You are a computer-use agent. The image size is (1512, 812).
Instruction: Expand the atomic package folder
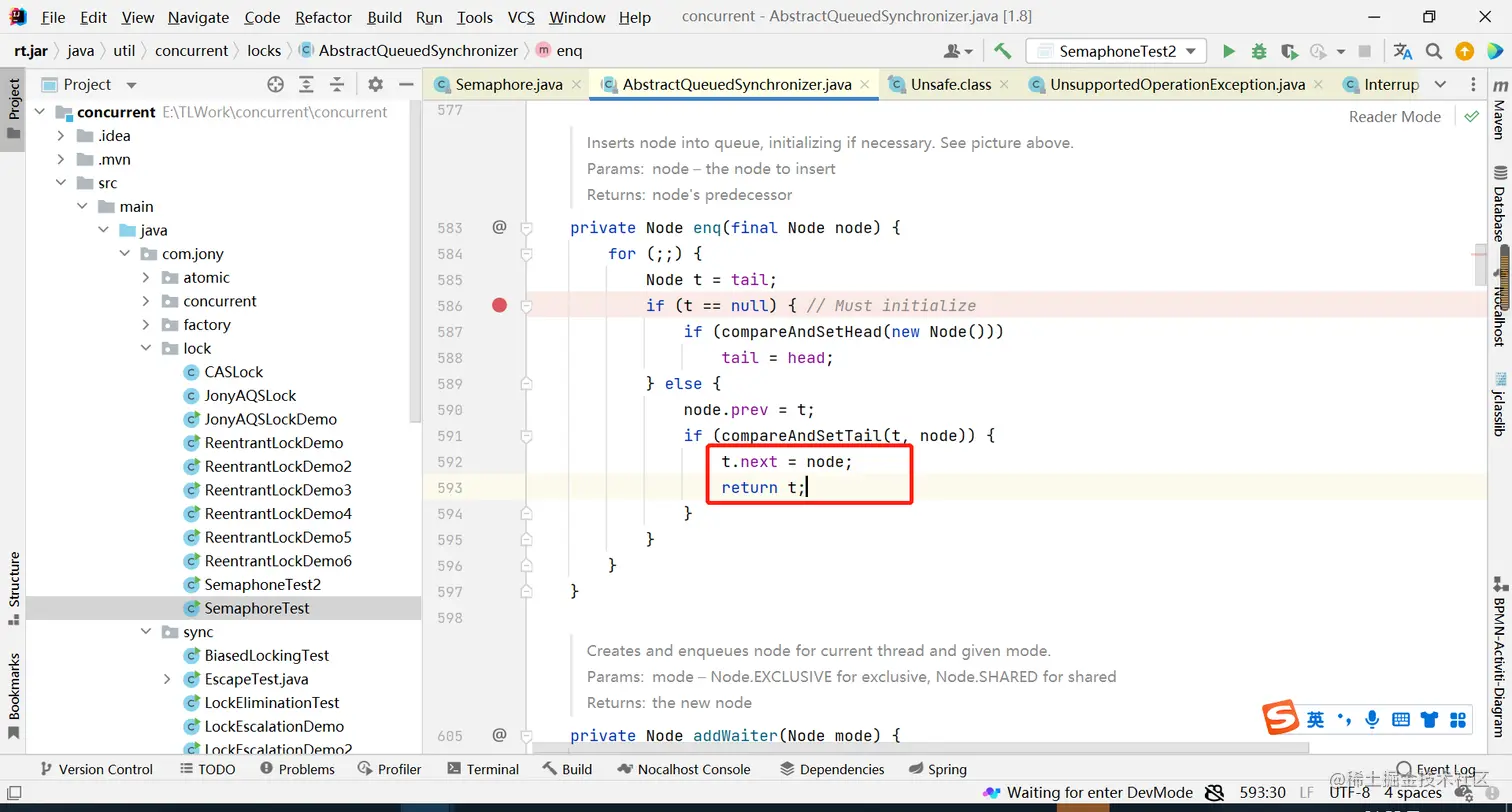(146, 277)
